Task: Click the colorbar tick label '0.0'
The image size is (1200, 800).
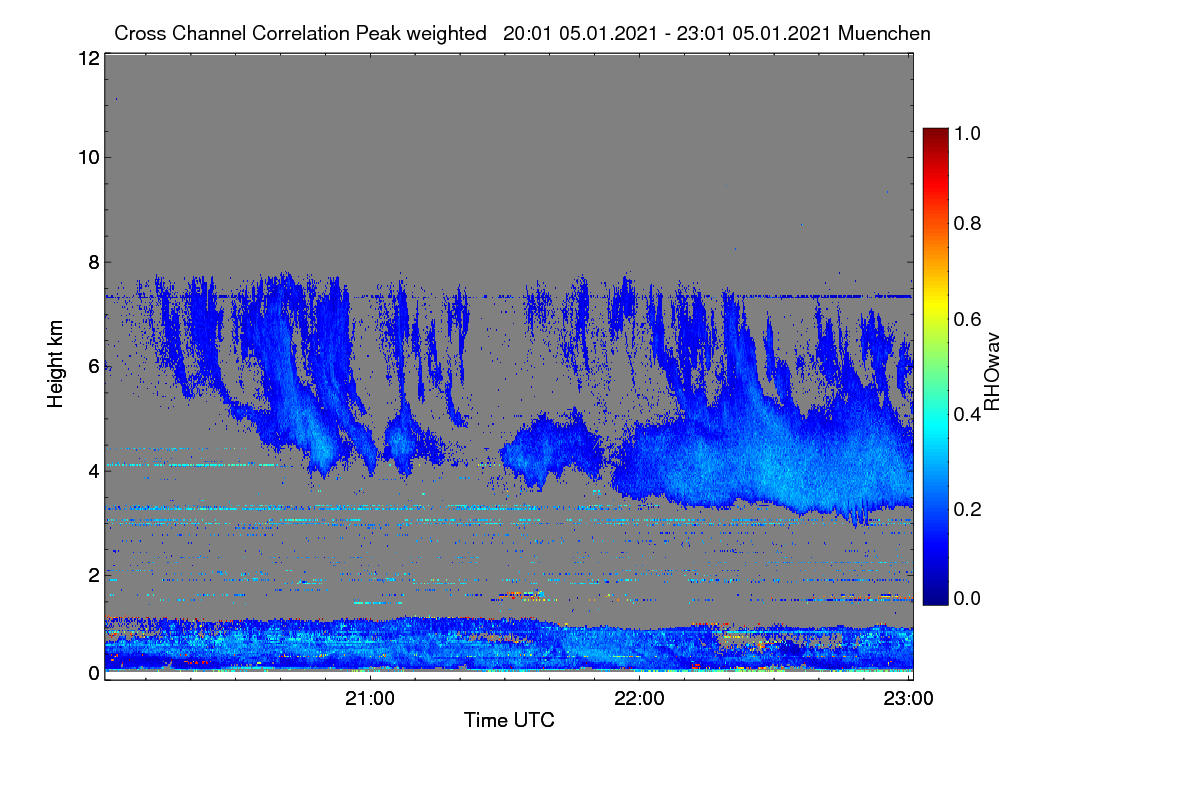Action: pos(969,598)
